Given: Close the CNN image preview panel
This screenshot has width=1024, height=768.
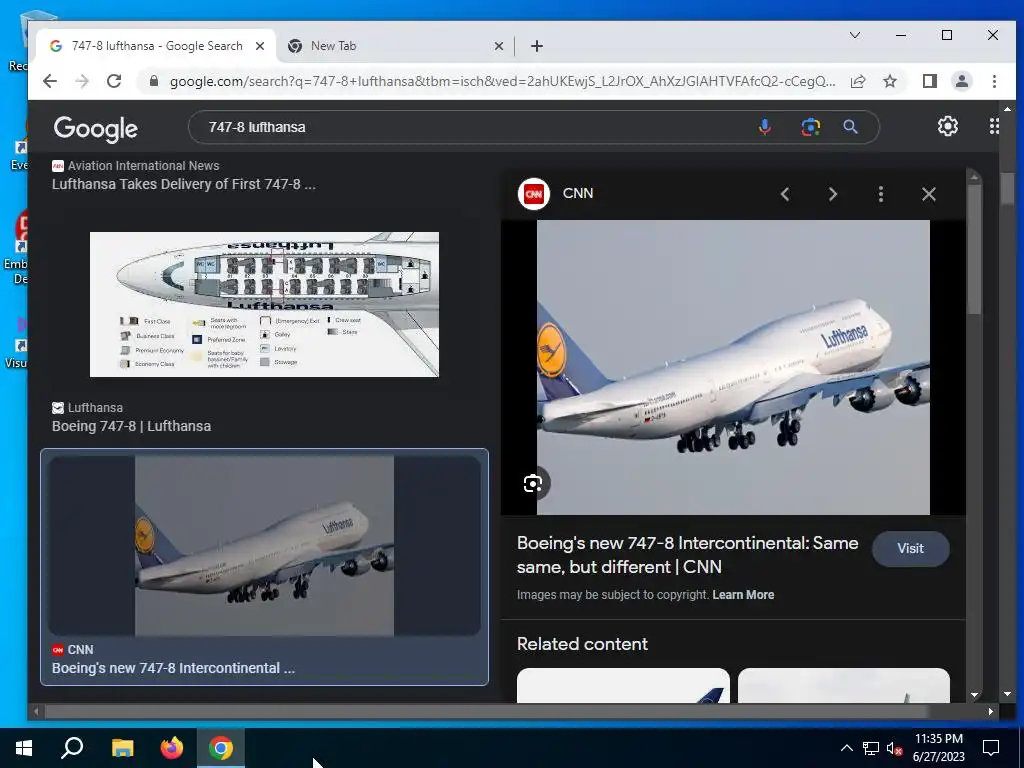Looking at the screenshot, I should pos(929,194).
